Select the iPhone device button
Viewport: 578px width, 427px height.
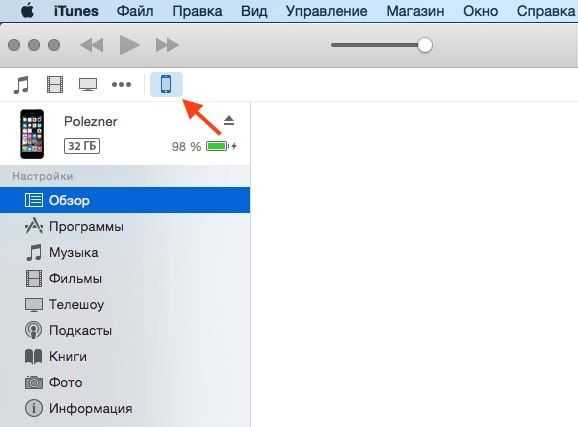[x=166, y=84]
